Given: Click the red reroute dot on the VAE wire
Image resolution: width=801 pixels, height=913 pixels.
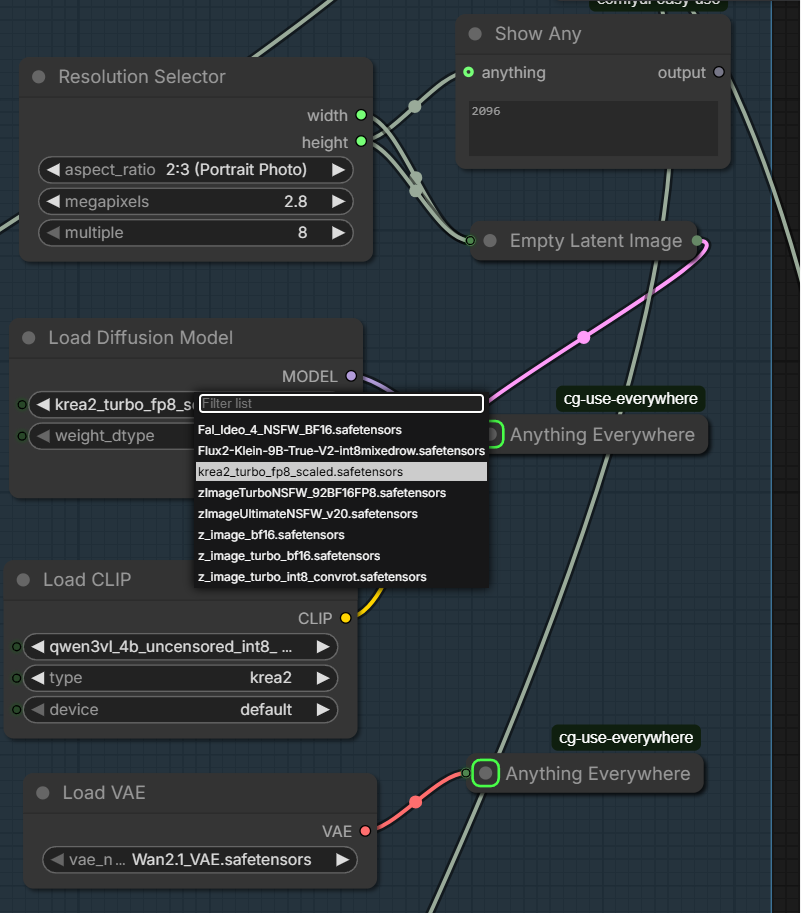Looking at the screenshot, I should pyautogui.click(x=416, y=802).
